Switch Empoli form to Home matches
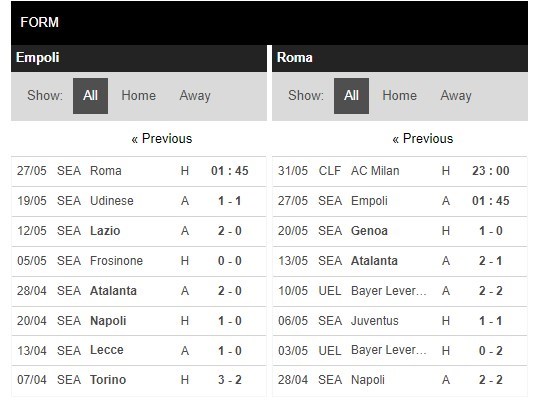535x412 pixels. click(139, 95)
